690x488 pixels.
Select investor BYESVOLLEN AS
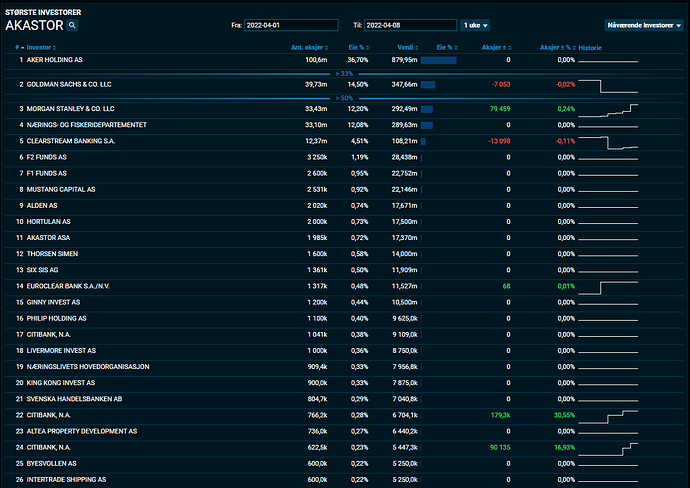(51, 464)
